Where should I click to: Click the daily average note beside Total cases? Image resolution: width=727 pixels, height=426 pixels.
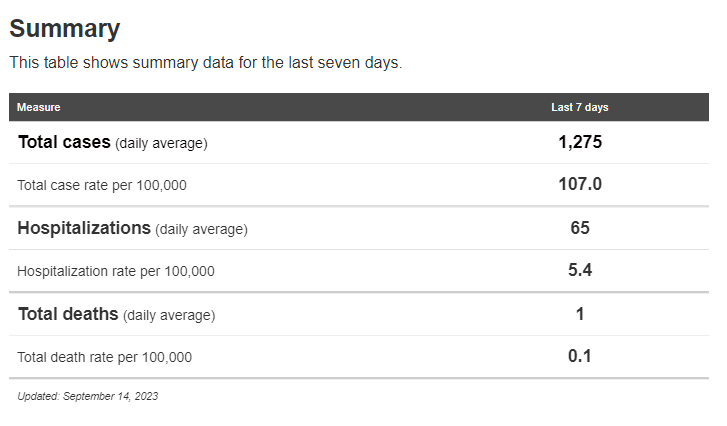[161, 143]
